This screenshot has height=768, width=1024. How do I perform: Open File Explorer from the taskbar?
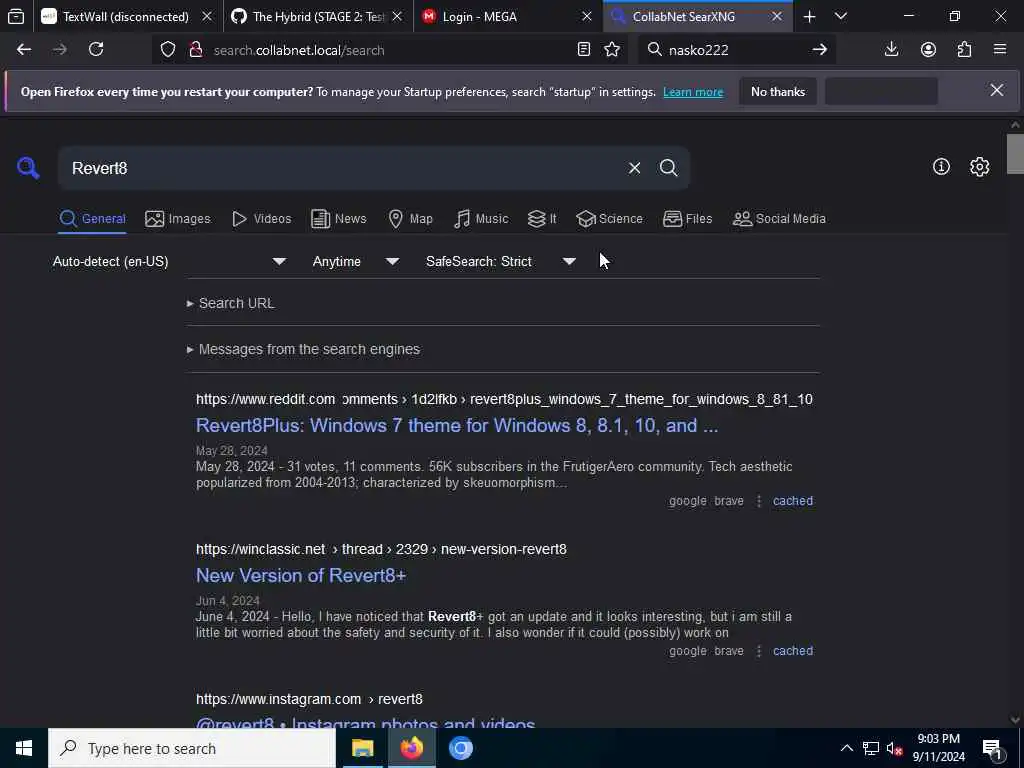pyautogui.click(x=362, y=748)
